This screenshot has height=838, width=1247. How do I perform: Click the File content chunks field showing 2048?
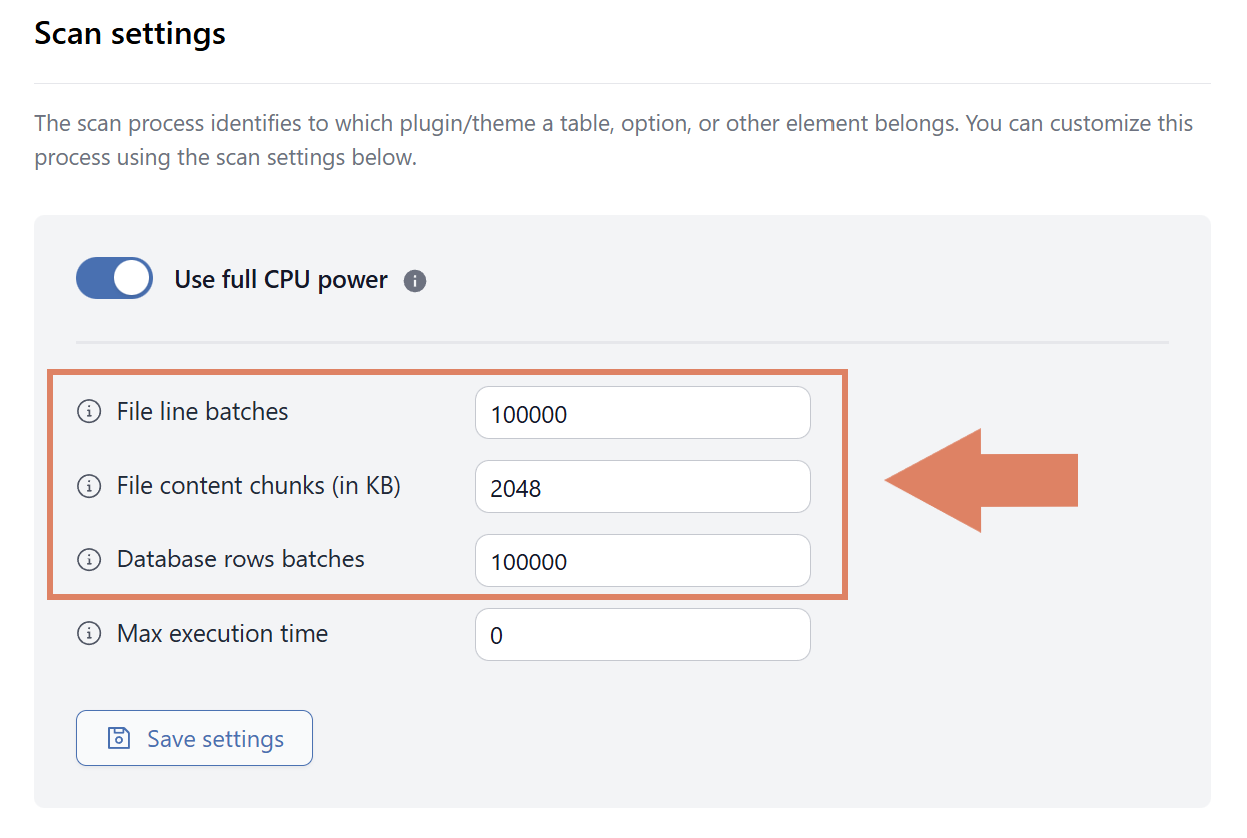642,487
